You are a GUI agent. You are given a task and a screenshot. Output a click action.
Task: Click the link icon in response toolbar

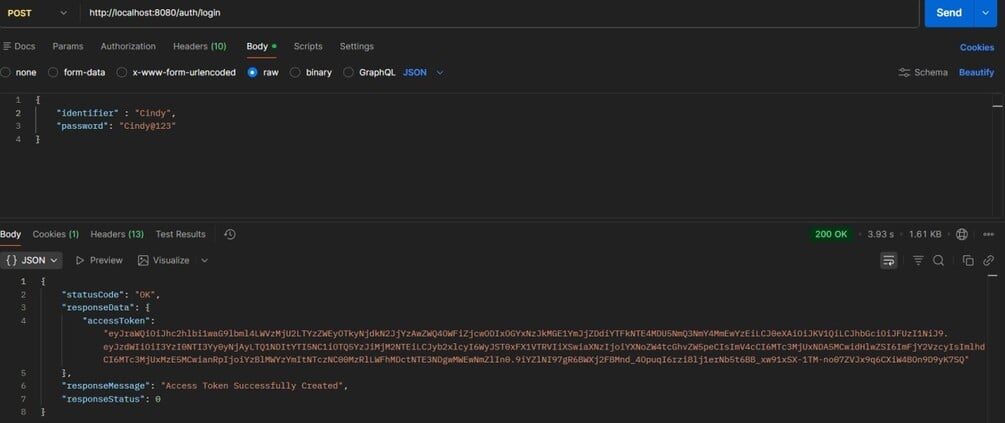(989, 260)
